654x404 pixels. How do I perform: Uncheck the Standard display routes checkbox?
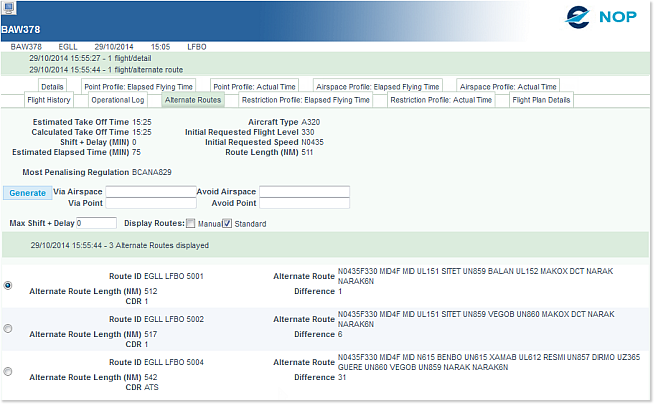click(227, 223)
